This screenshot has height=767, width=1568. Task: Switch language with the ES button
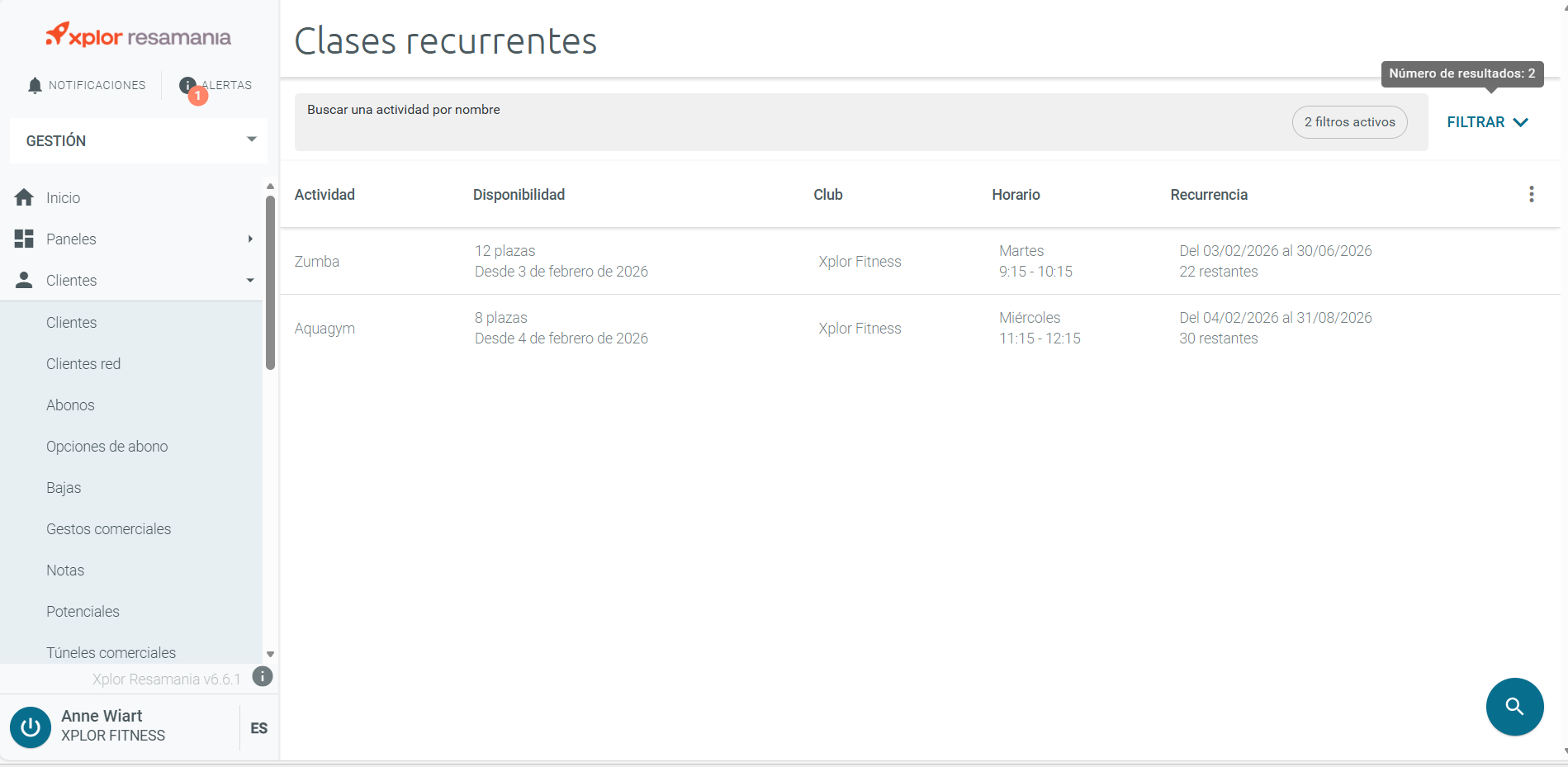point(258,728)
